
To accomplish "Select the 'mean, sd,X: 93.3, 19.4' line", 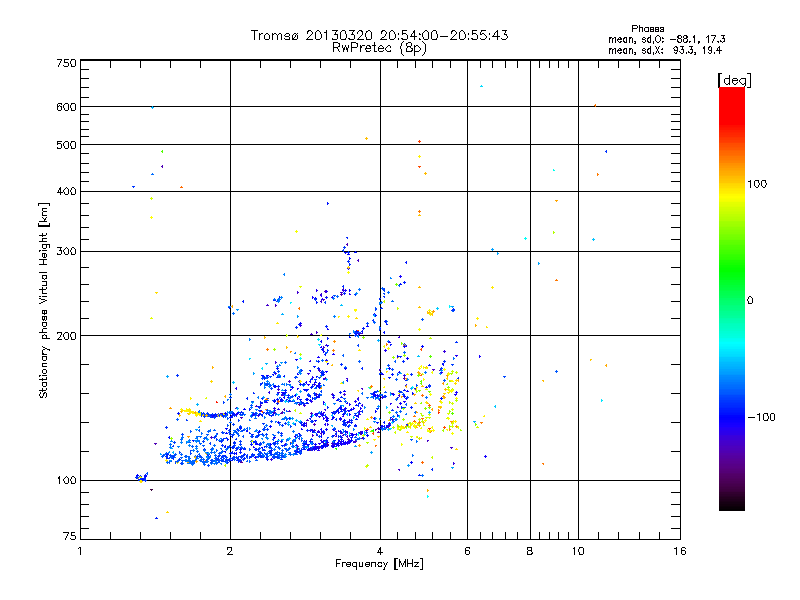I will pos(665,50).
